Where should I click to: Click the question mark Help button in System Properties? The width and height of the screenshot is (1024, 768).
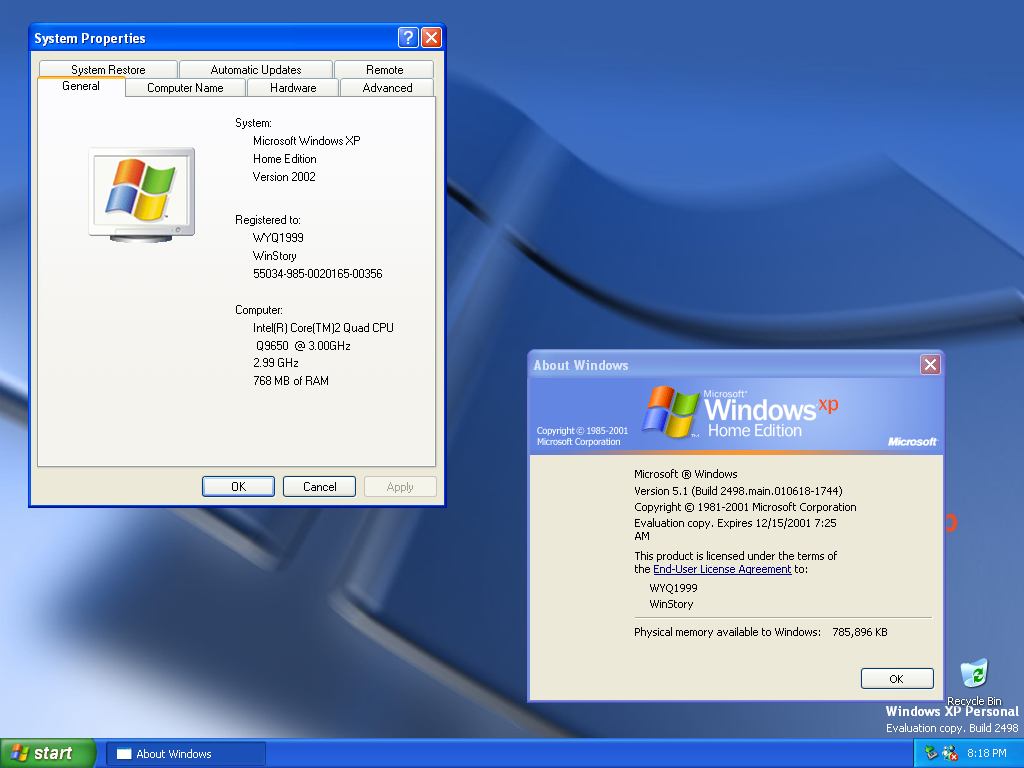coord(408,38)
